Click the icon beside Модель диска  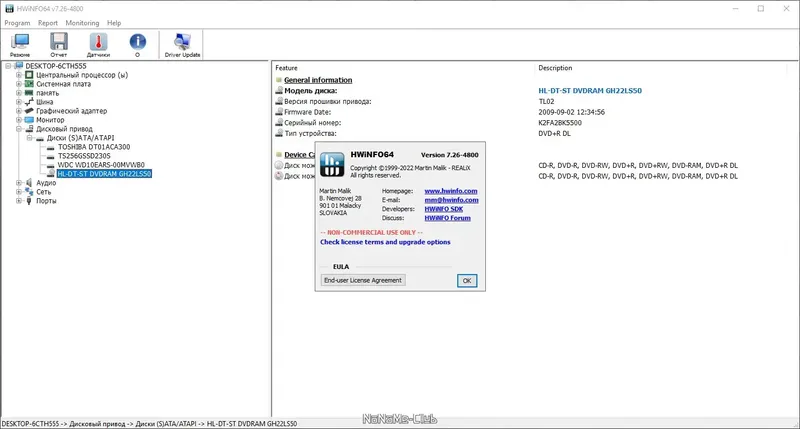[279, 90]
